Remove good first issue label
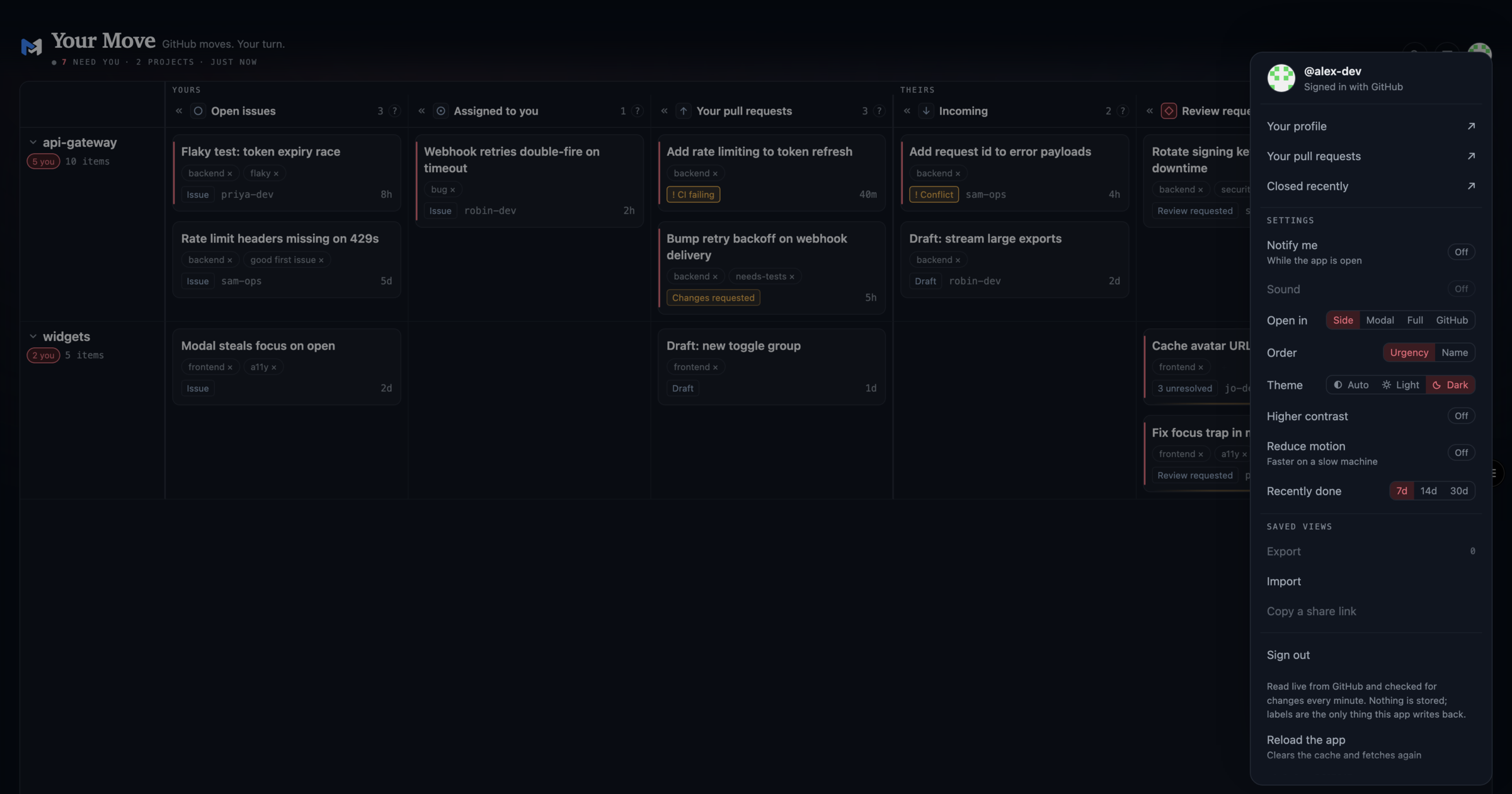The height and width of the screenshot is (794, 1512). point(321,260)
